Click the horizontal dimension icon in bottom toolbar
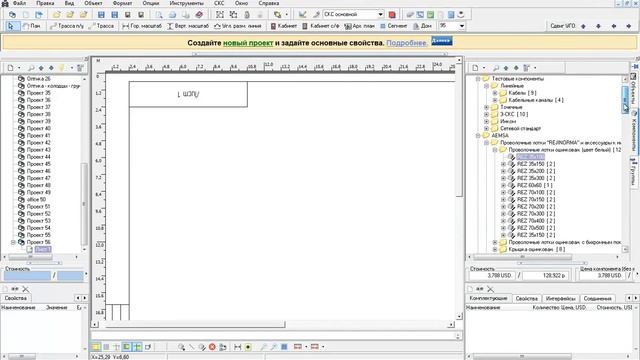 coord(238,347)
